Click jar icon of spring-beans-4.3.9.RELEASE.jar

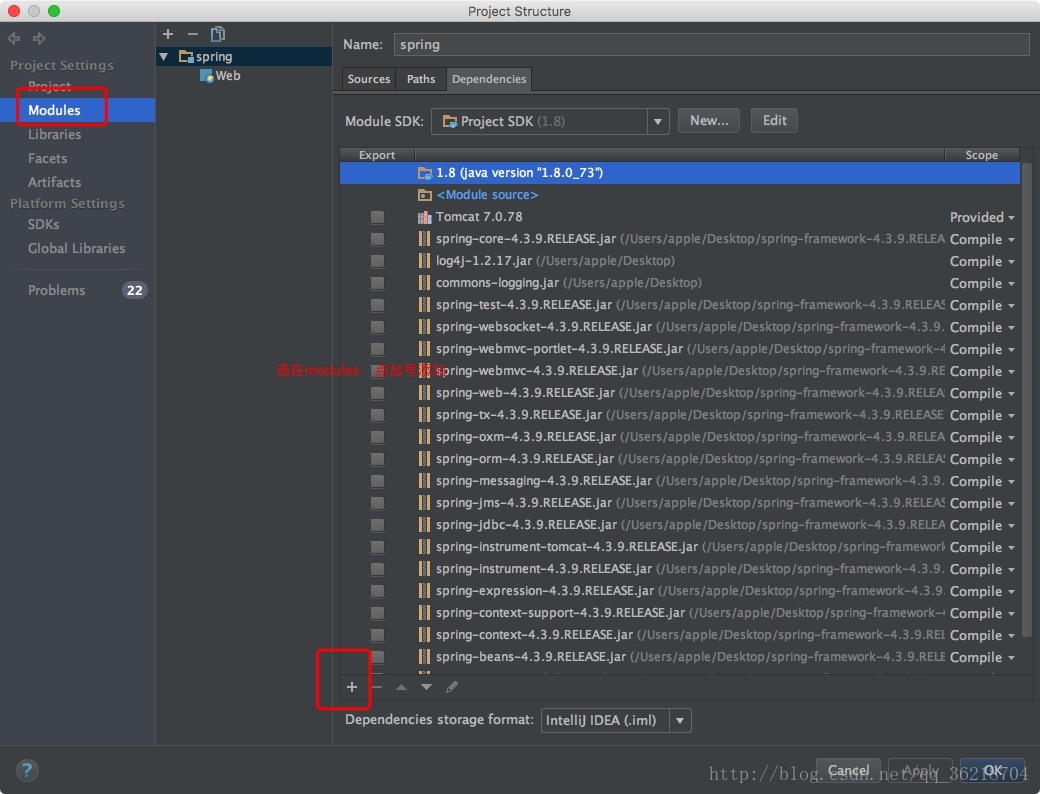point(424,657)
